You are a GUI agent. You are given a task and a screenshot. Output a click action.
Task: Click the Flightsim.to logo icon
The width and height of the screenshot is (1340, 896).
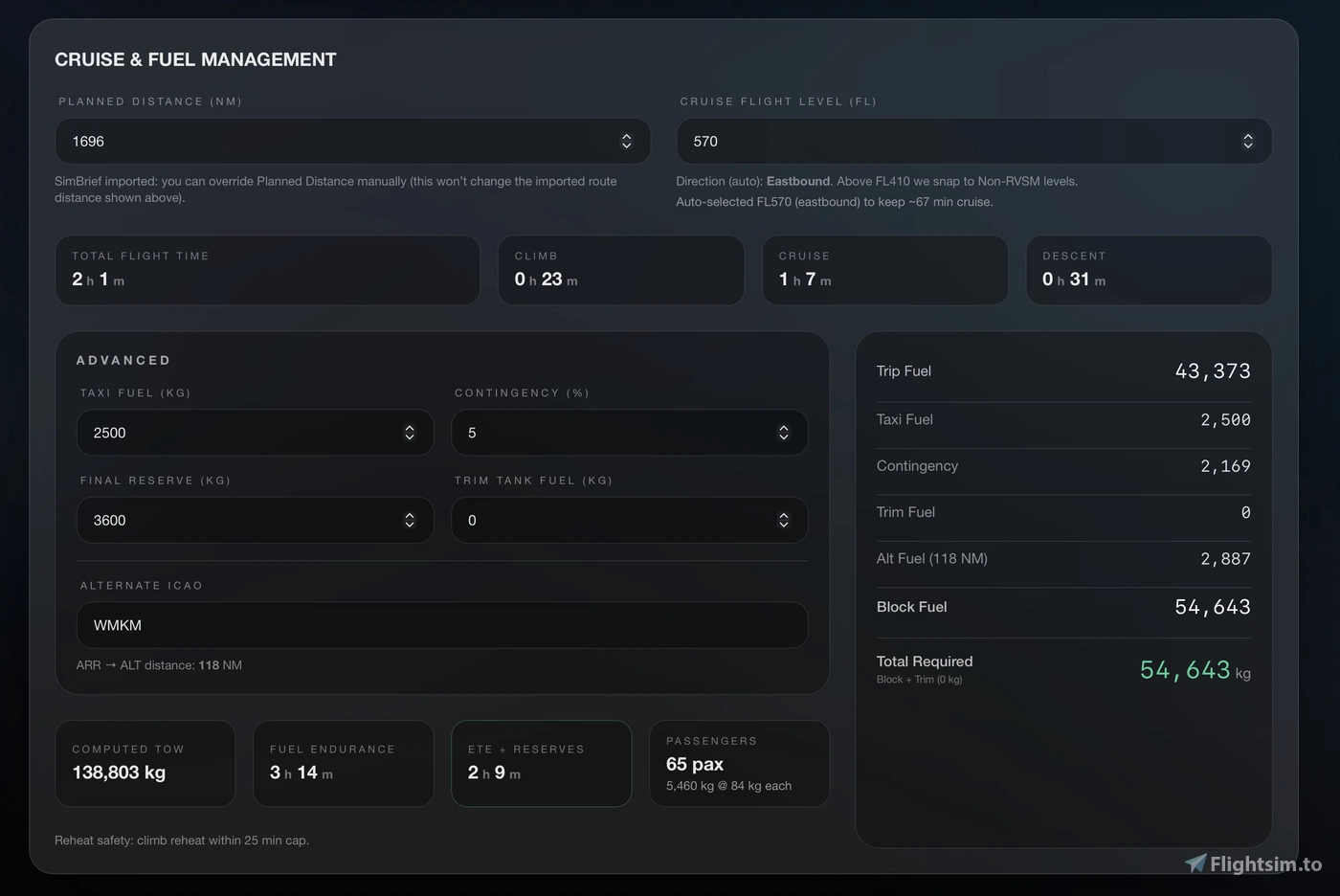coord(1195,863)
